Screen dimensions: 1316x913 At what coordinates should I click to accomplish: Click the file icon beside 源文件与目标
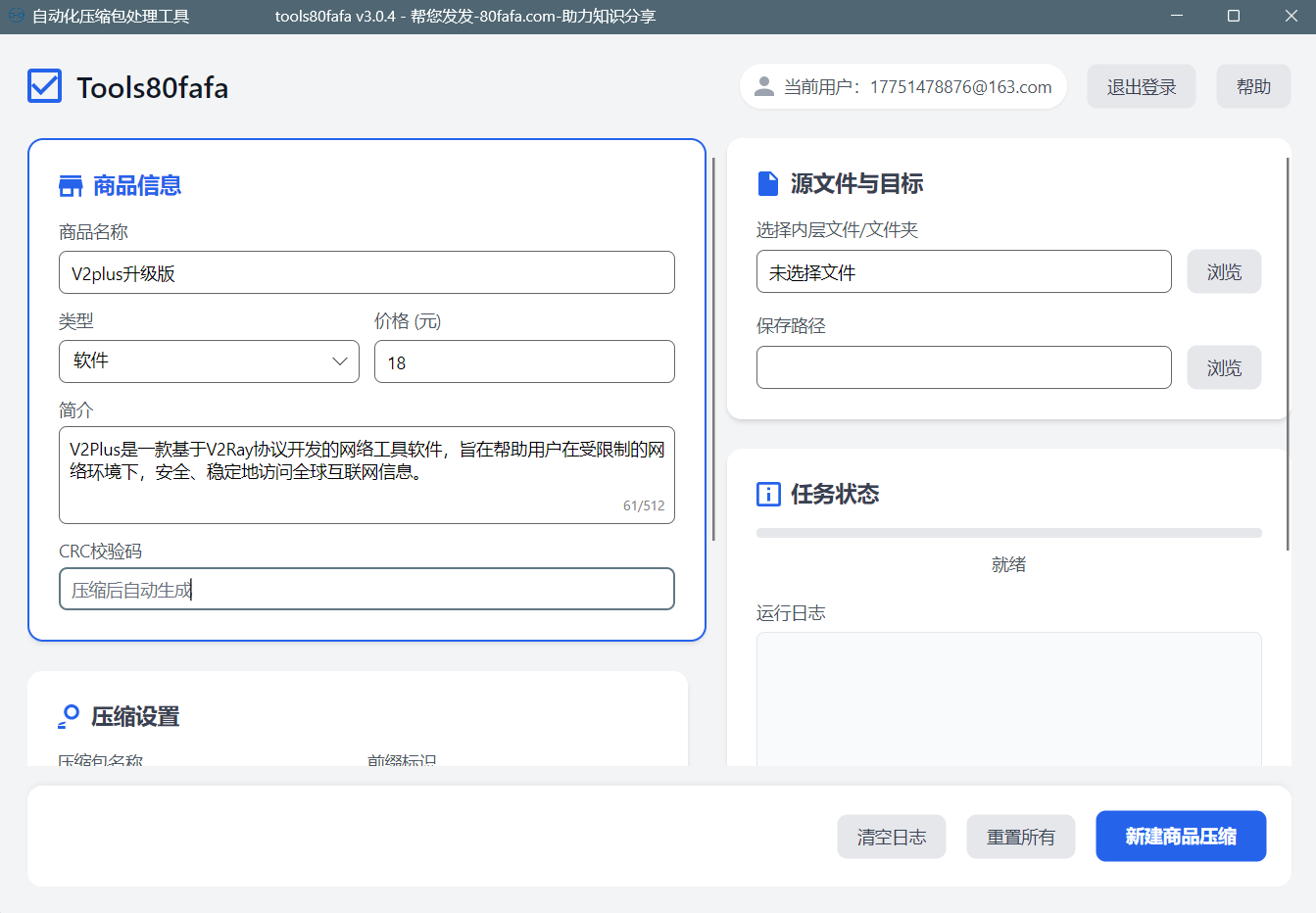coord(768,184)
